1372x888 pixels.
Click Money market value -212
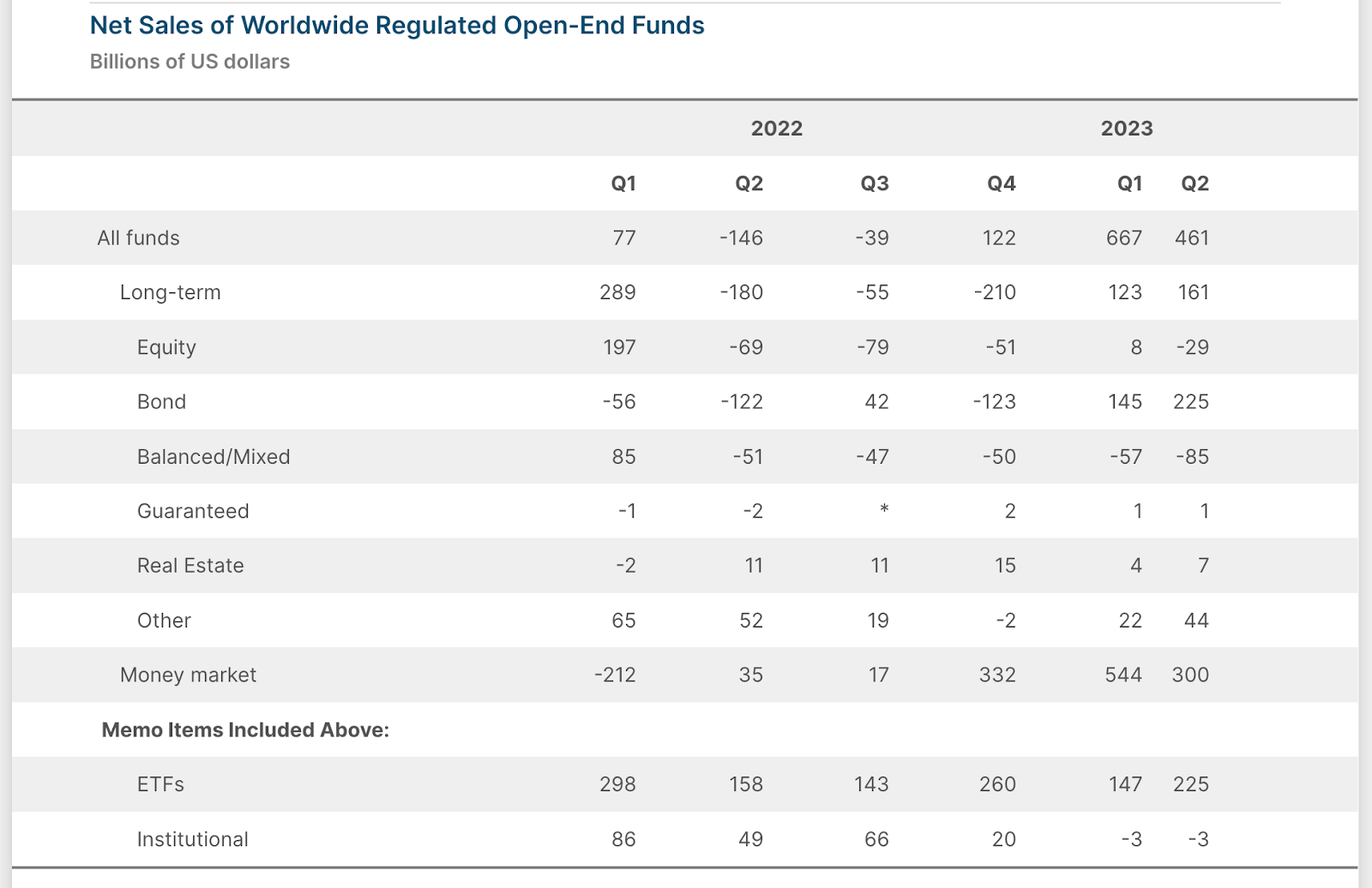(x=615, y=675)
